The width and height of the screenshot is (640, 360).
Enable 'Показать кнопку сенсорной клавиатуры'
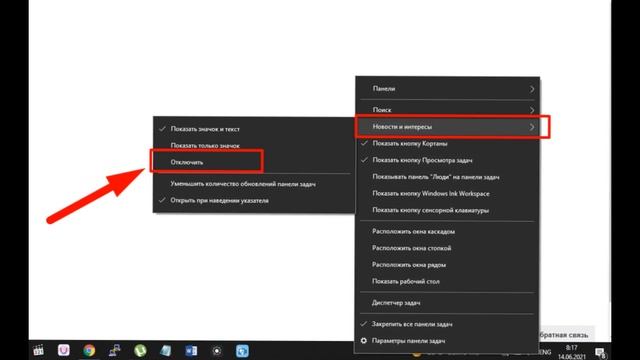(448, 210)
